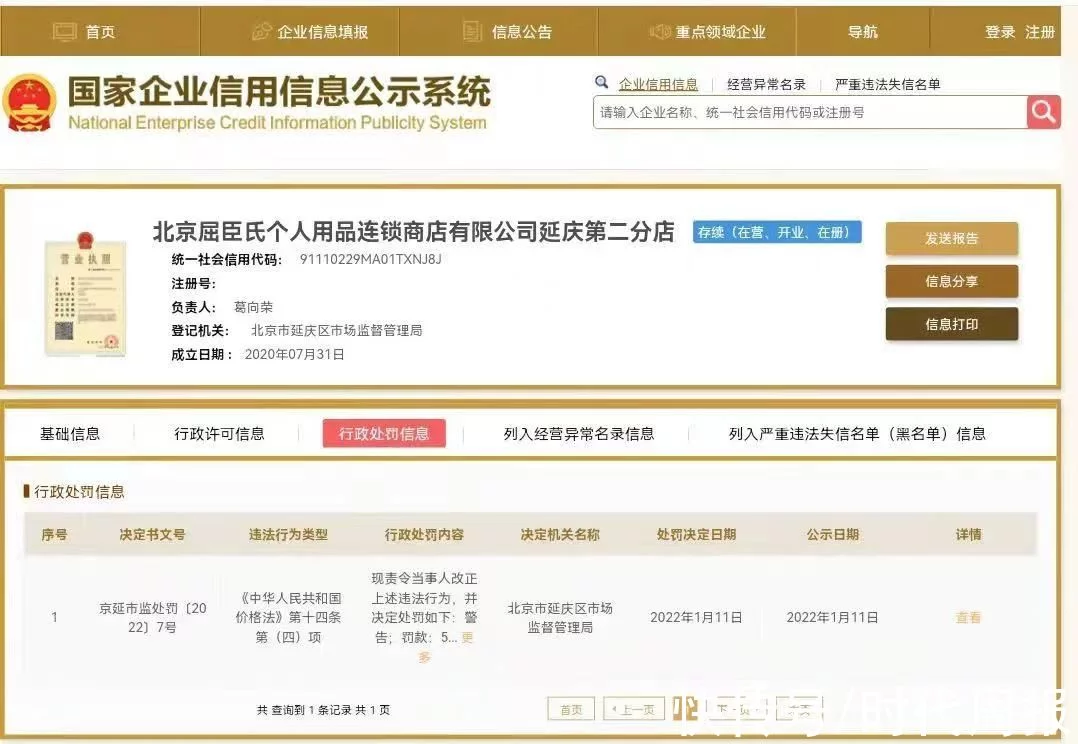Click the monitor icon beside 首页
This screenshot has width=1078, height=744.
tap(64, 32)
